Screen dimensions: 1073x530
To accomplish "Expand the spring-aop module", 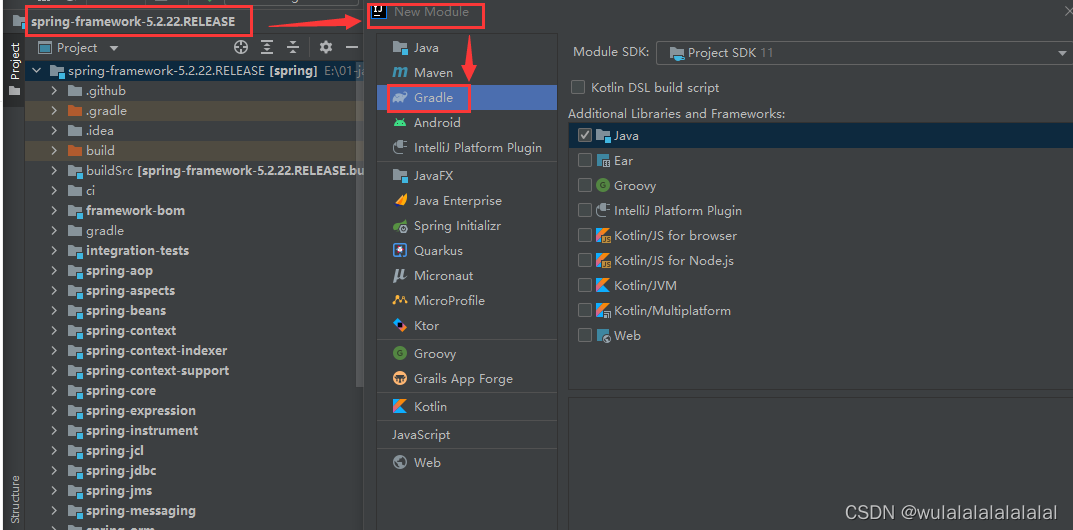I will click(x=54, y=271).
